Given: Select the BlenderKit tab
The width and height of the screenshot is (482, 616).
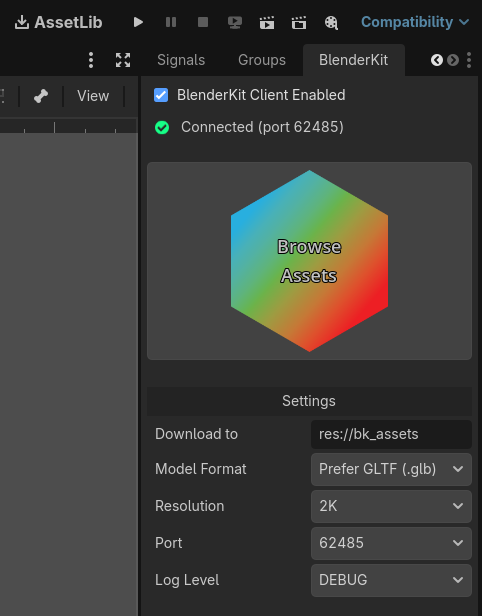Looking at the screenshot, I should [354, 60].
